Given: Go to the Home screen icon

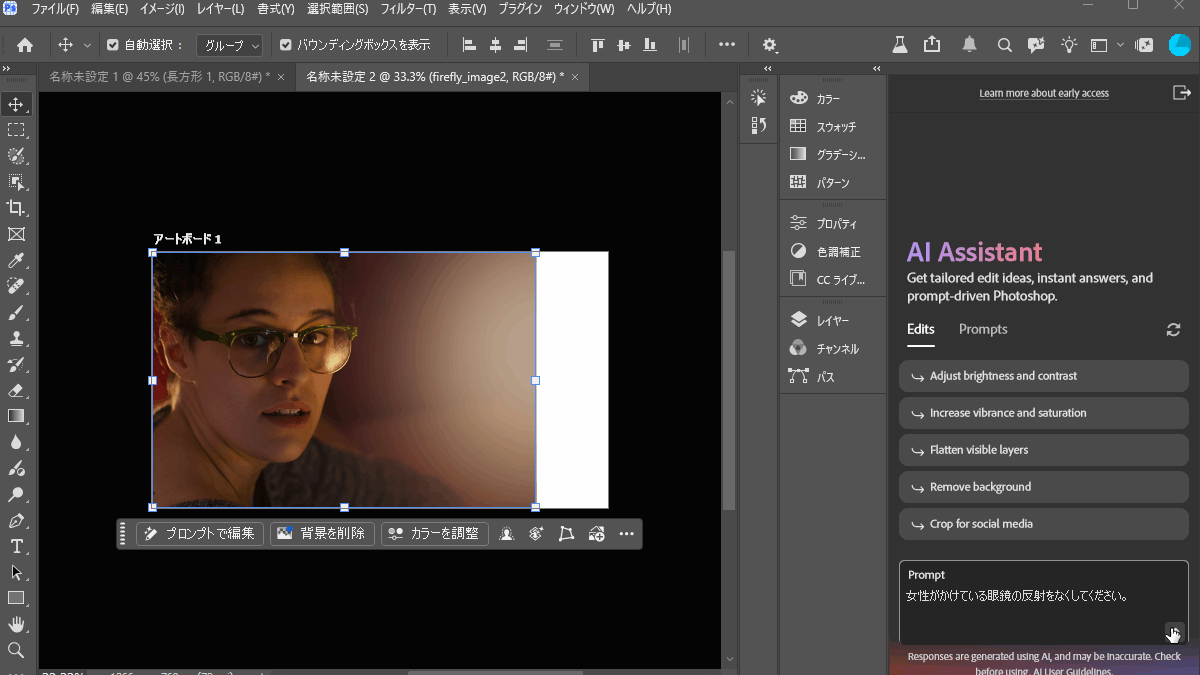Looking at the screenshot, I should point(25,45).
